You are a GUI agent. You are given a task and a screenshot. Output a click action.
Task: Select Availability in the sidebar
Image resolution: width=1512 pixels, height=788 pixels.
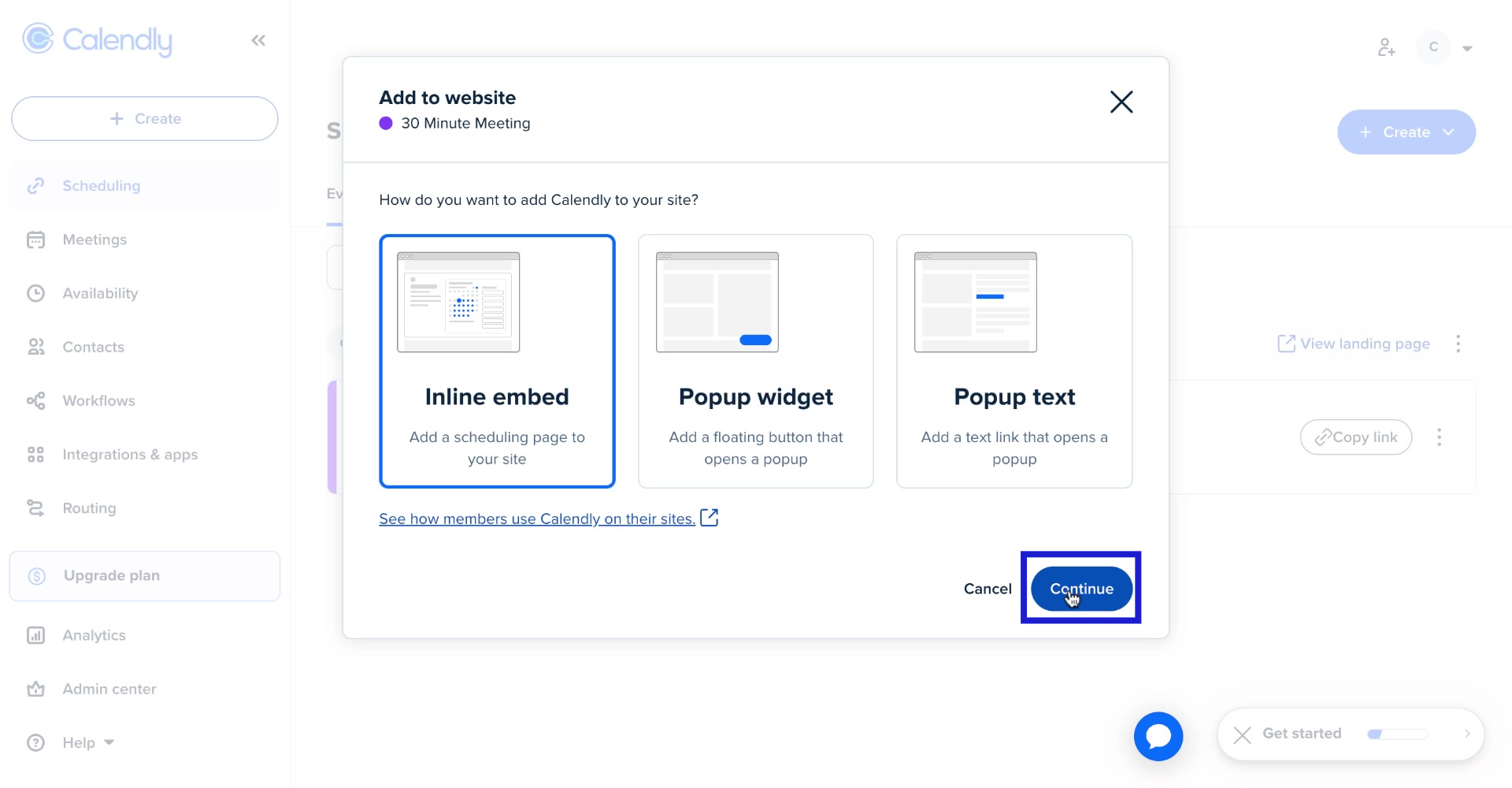pos(99,293)
